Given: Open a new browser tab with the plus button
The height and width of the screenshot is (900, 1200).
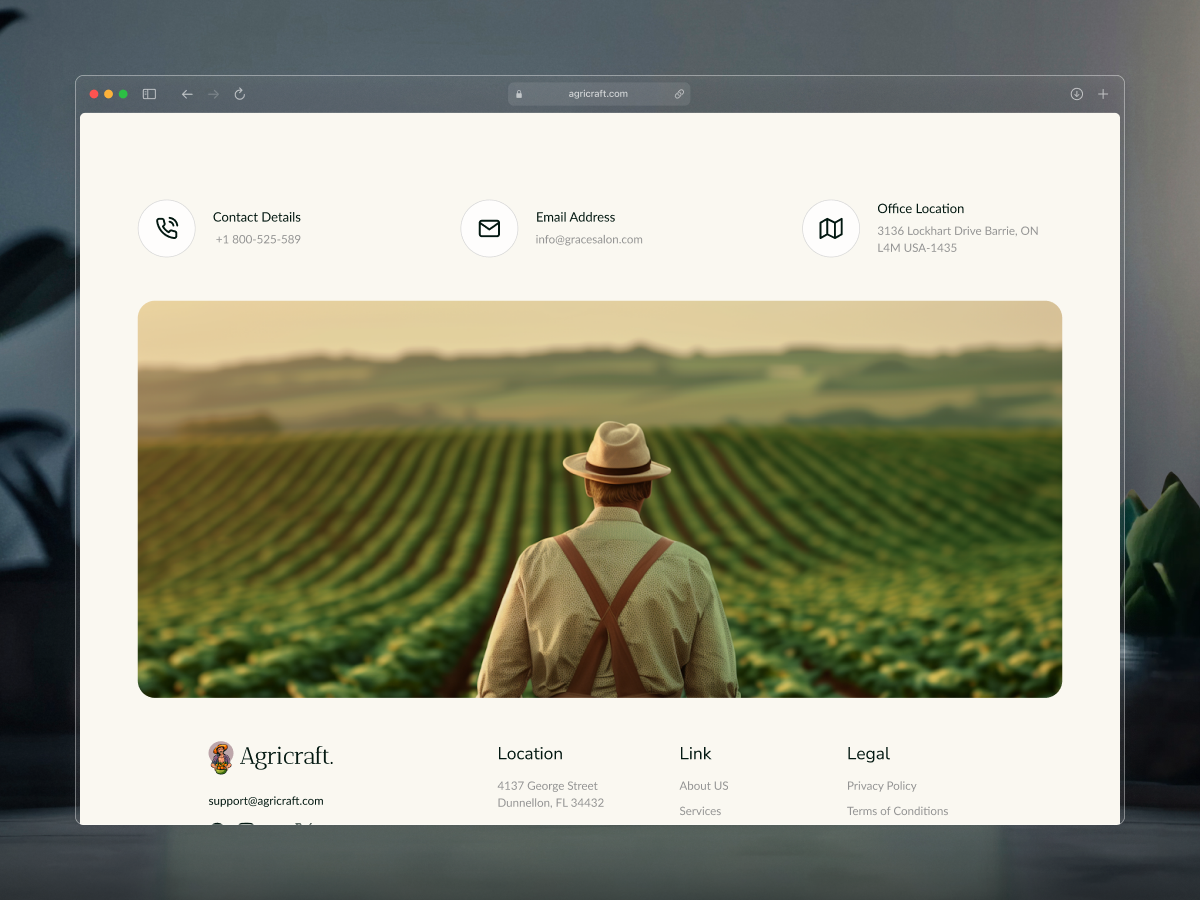Looking at the screenshot, I should point(1102,93).
